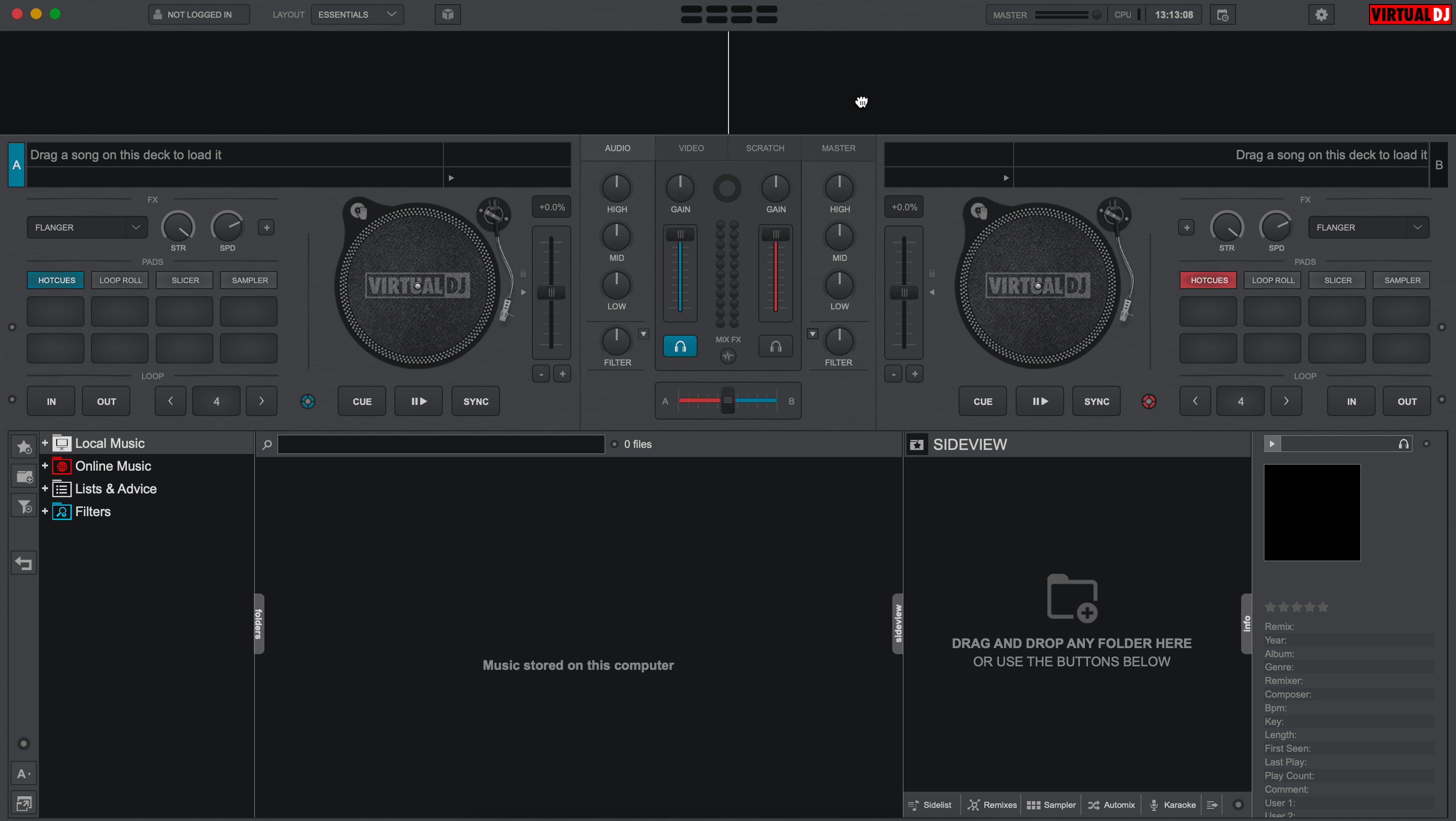Click deck A CUE button

point(362,401)
